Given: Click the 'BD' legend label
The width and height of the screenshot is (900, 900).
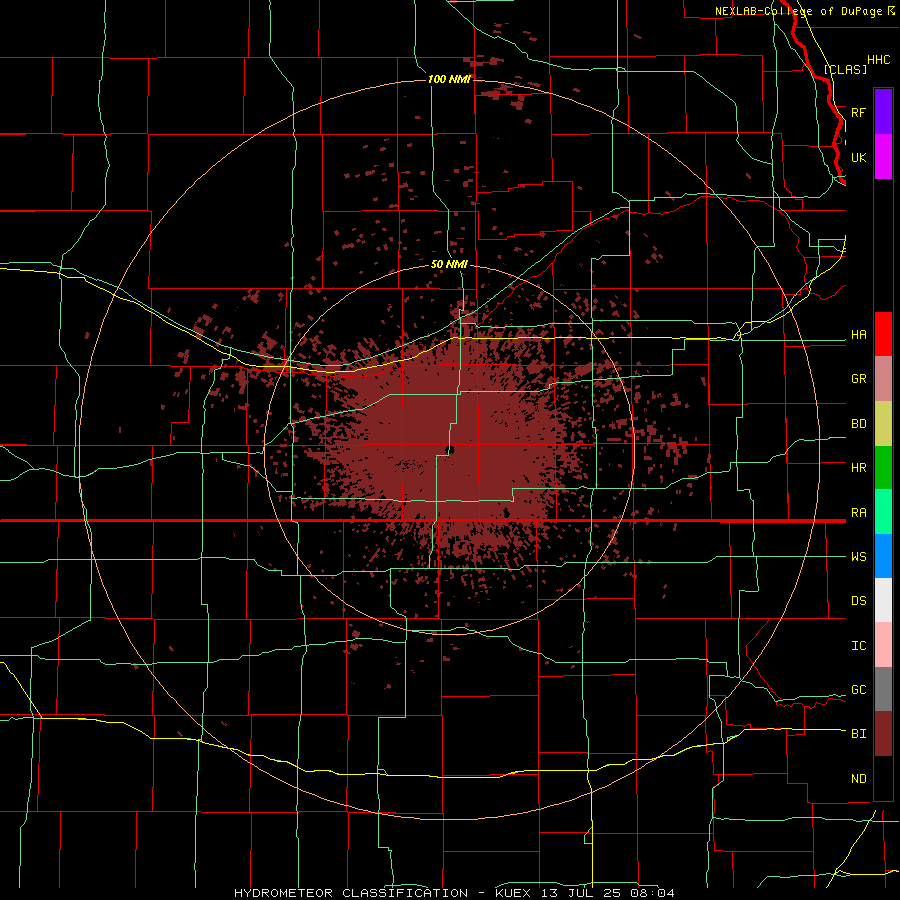Looking at the screenshot, I should pyautogui.click(x=858, y=424).
